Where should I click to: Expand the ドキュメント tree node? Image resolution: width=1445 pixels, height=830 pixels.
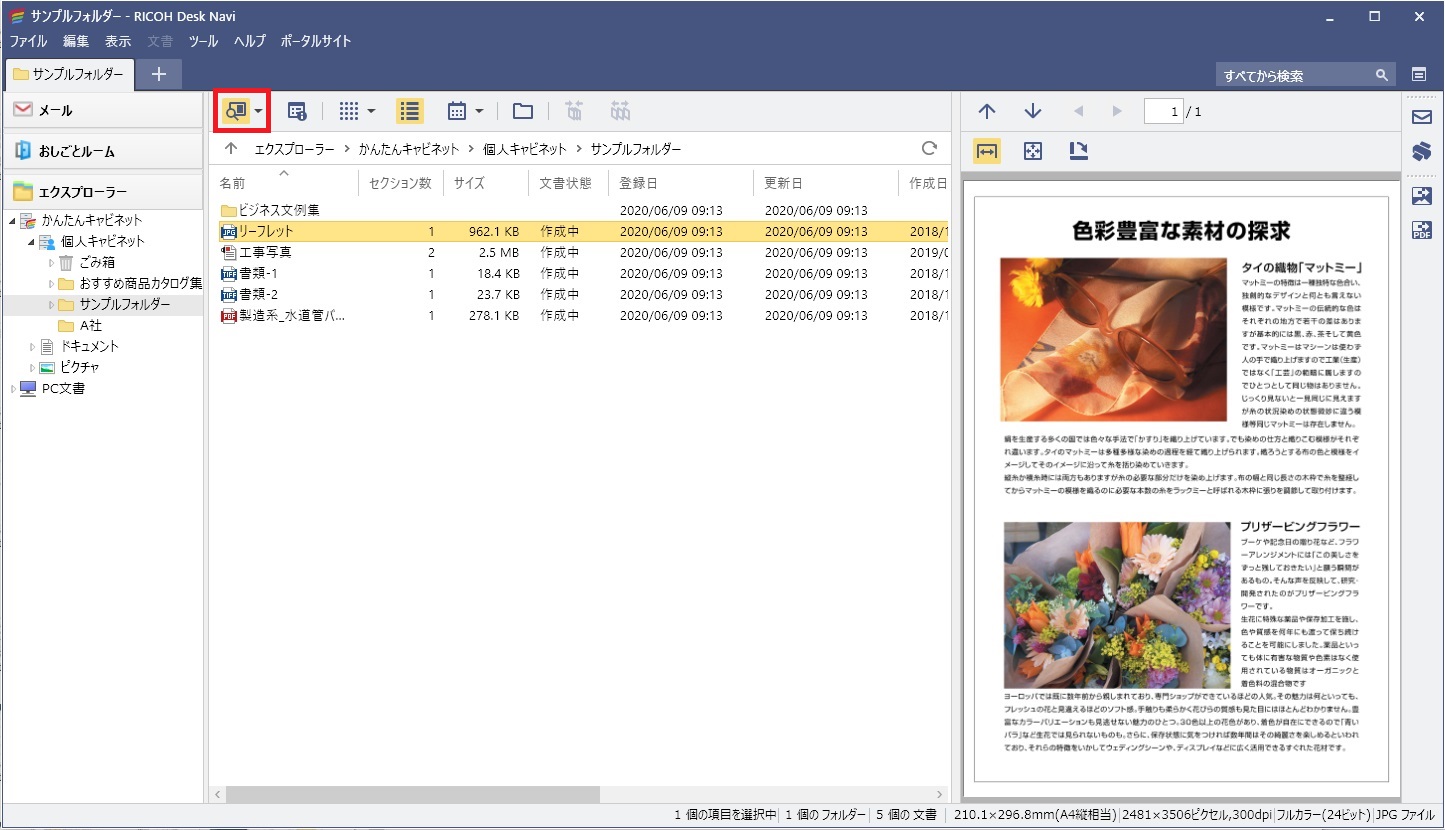(x=33, y=347)
